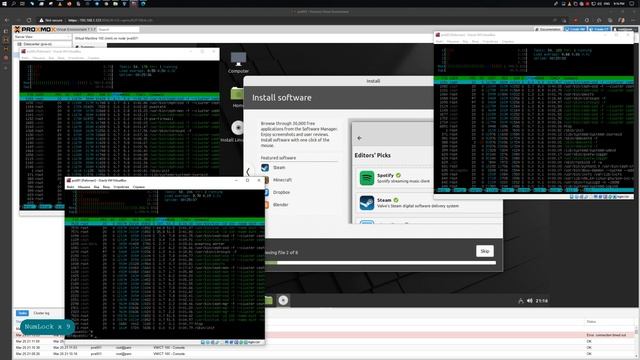Image resolution: width=640 pixels, height=360 pixels.
Task: Select the Home folder desktop icon
Action: [x=237, y=97]
